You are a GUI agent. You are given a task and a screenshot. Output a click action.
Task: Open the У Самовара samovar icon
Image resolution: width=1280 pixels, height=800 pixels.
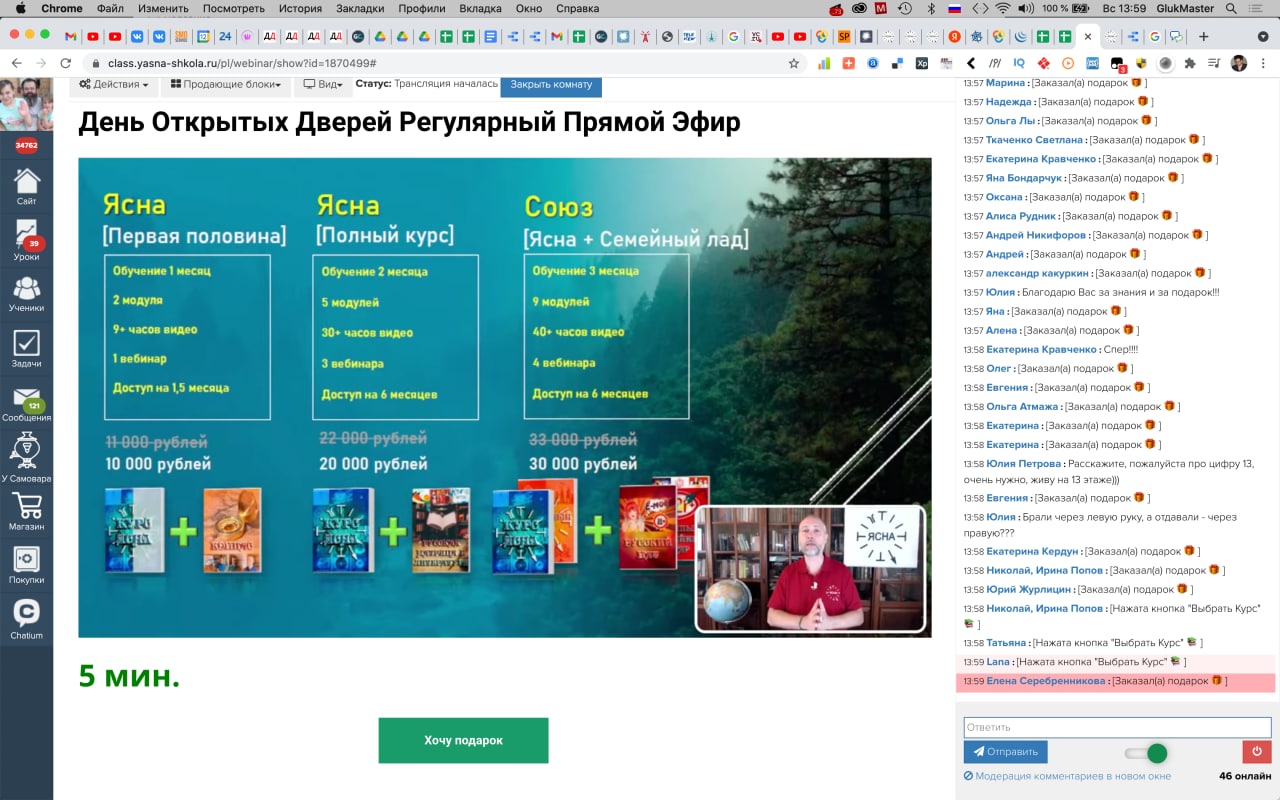26,458
